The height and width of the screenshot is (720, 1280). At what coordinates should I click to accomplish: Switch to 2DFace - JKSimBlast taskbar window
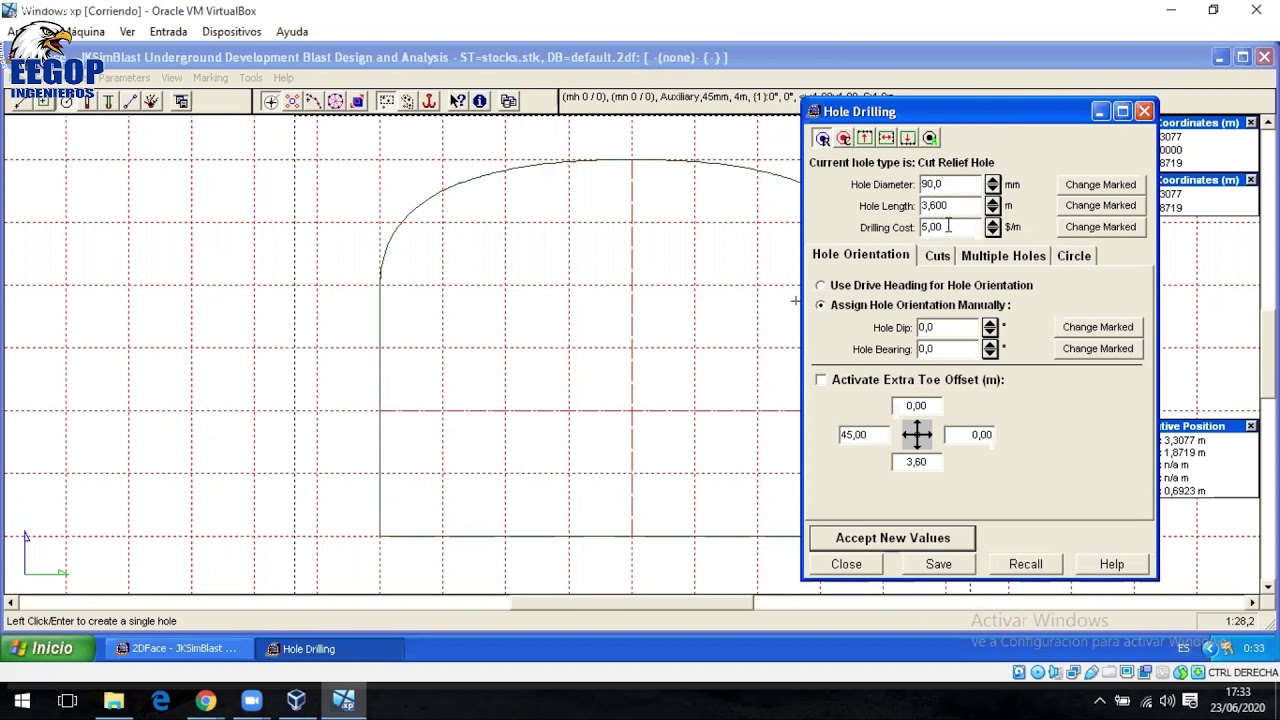177,649
